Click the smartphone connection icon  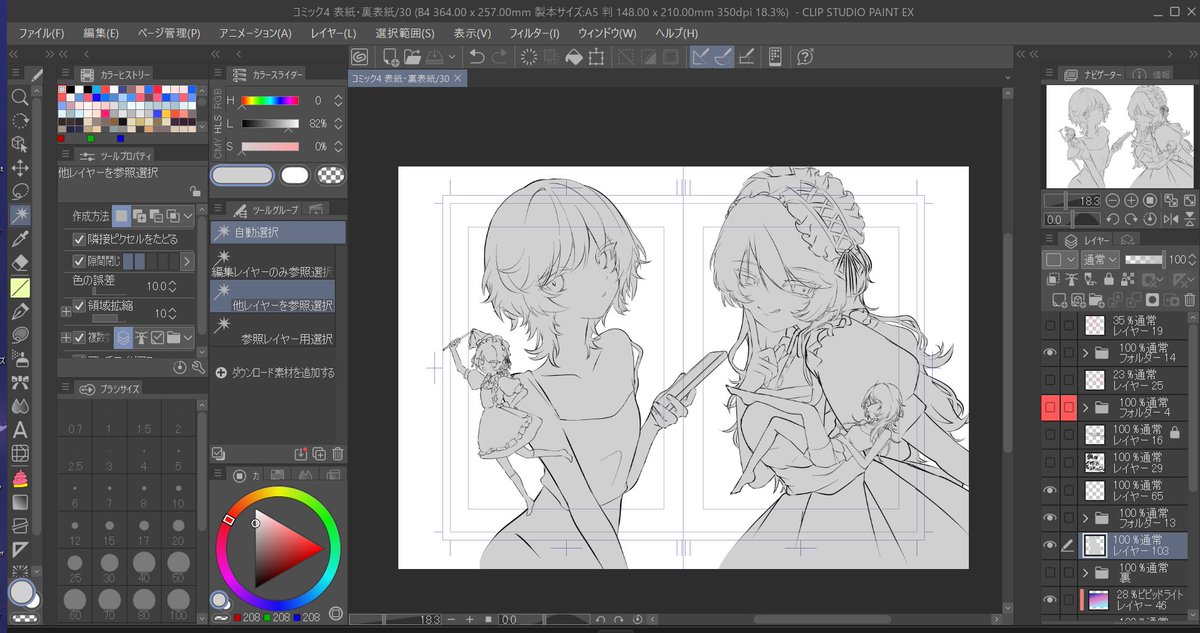[775, 57]
